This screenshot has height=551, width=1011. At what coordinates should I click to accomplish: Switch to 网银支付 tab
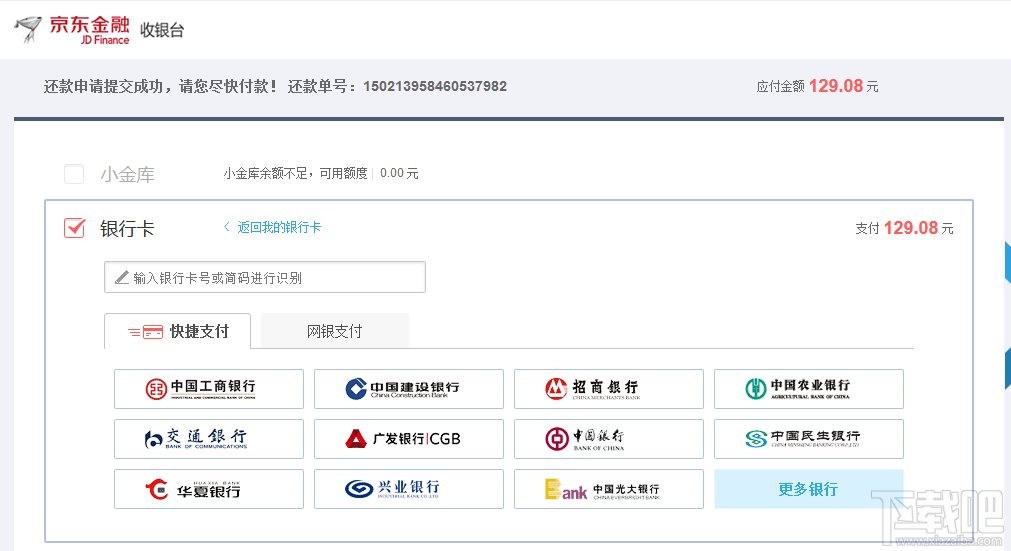coord(335,331)
